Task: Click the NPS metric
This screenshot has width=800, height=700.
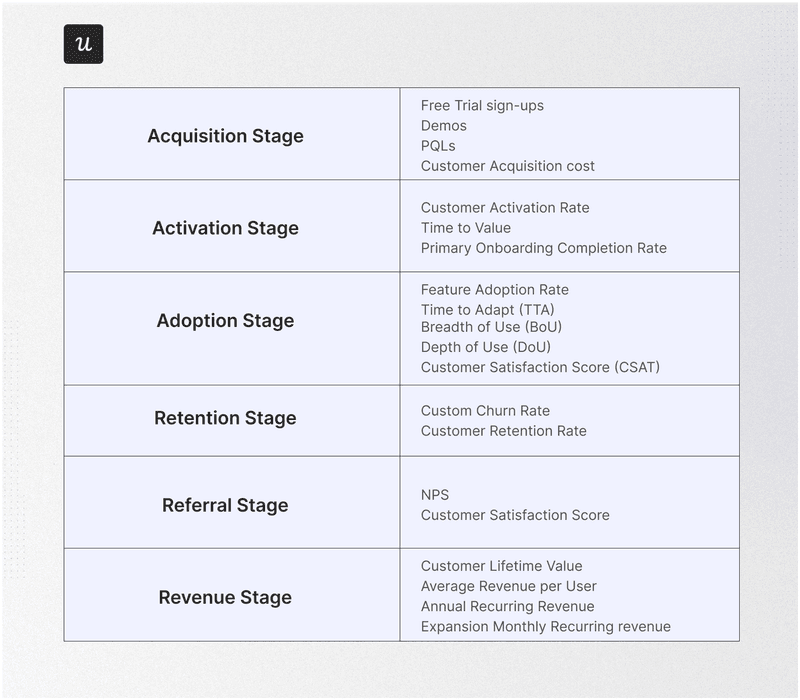Action: [435, 495]
